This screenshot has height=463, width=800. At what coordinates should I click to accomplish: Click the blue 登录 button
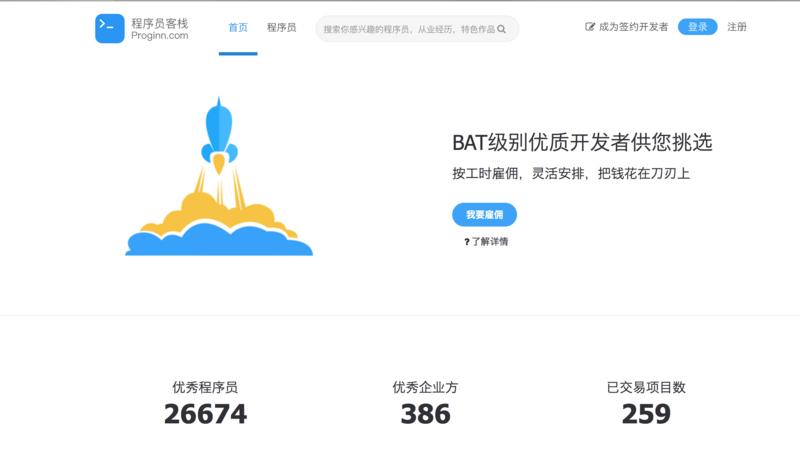pos(697,27)
